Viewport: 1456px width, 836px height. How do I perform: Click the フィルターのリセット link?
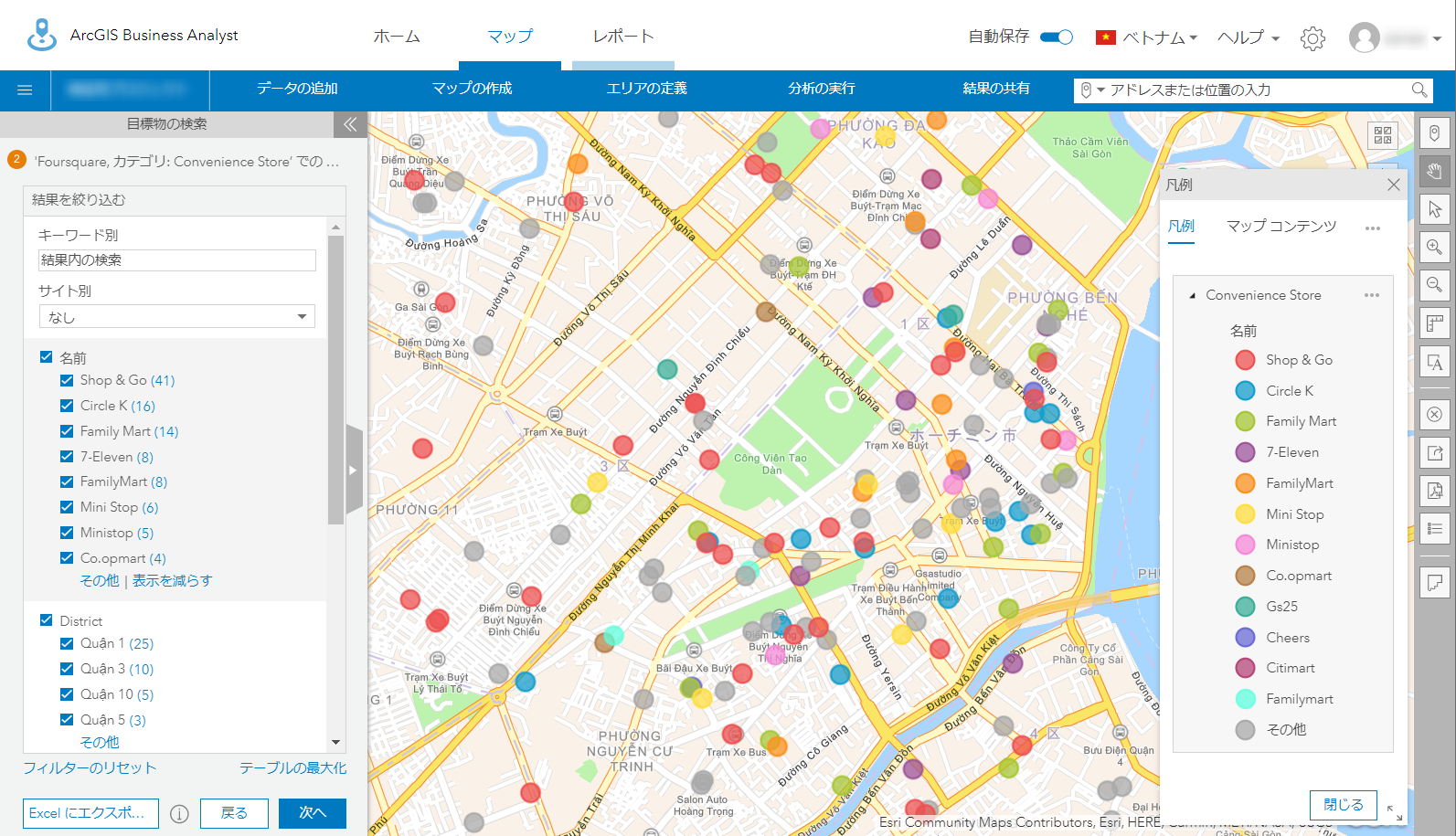coord(90,768)
